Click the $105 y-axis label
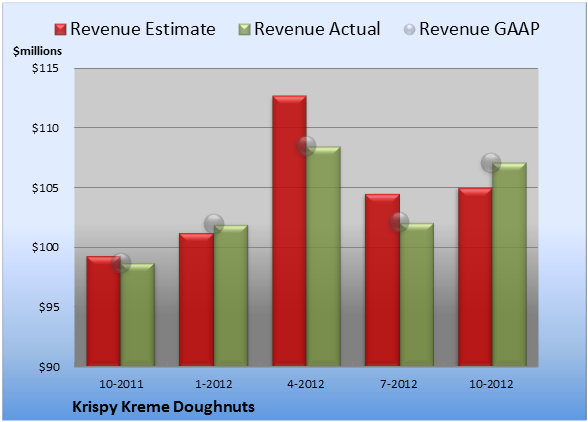Screen dimensions: 588x422 coord(46,188)
